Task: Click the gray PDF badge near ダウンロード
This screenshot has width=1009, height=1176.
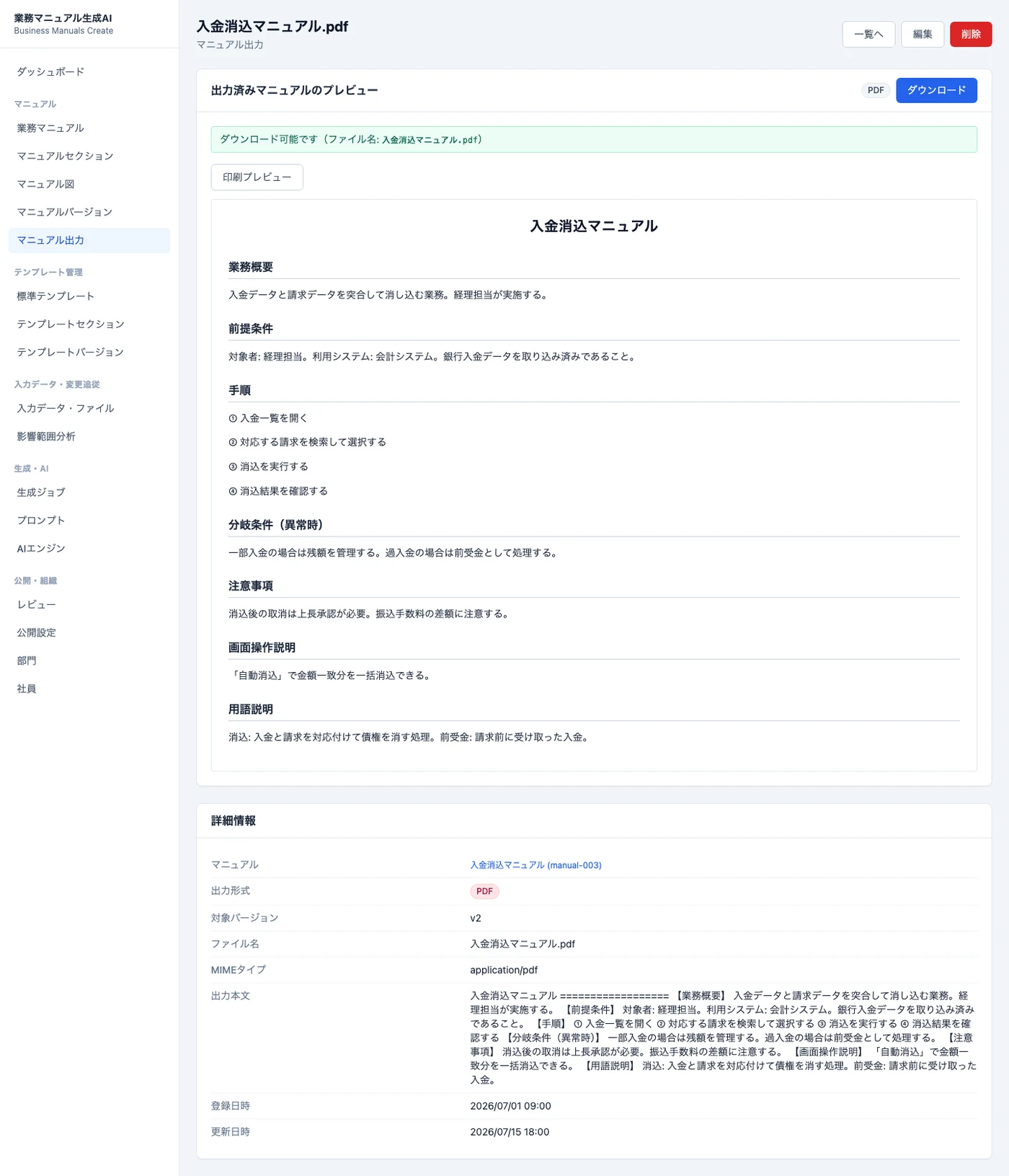Action: point(876,90)
